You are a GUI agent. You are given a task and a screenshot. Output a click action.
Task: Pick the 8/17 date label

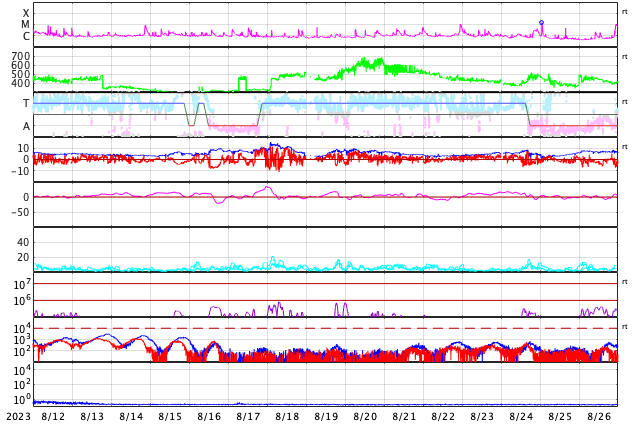tap(248, 416)
